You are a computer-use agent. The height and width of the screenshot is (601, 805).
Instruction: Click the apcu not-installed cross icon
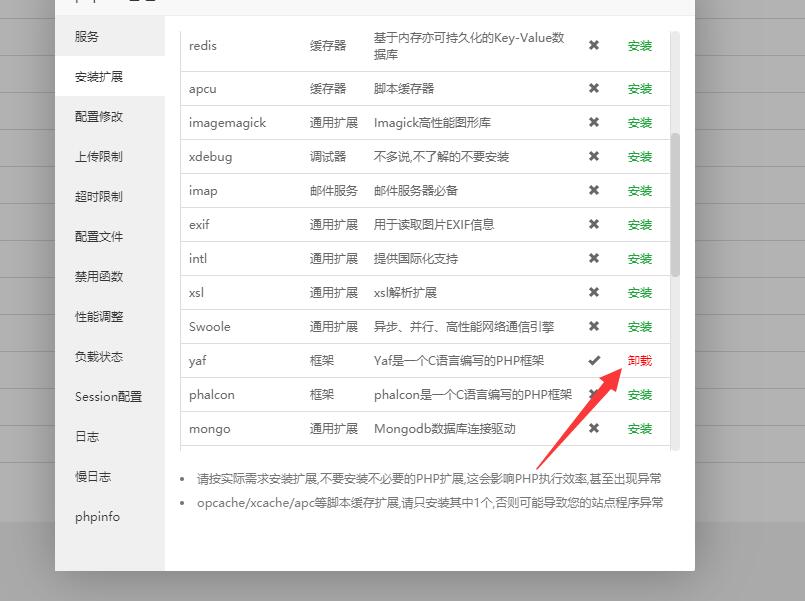pos(594,88)
